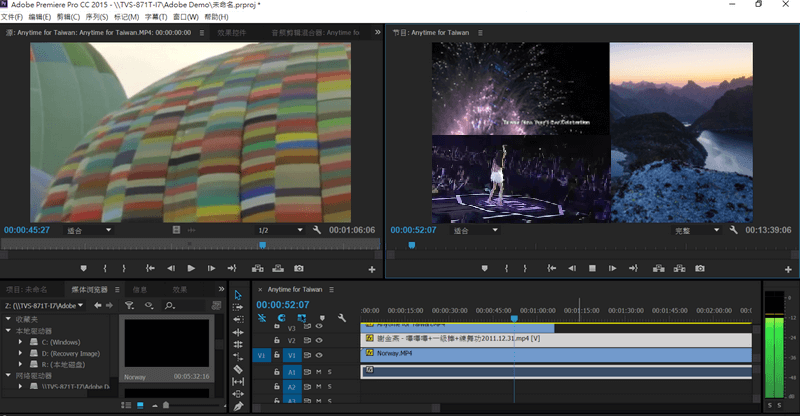Open 序列(S) menu
The width and height of the screenshot is (800, 416).
click(97, 17)
